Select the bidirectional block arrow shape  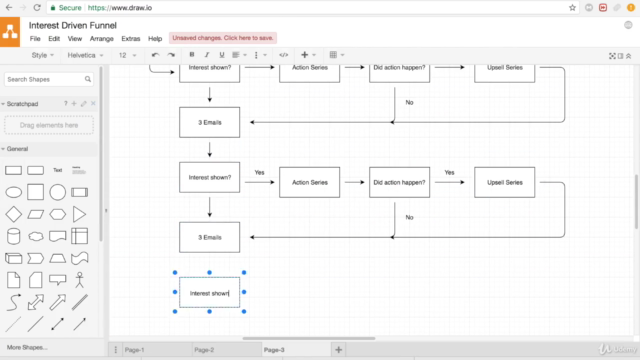click(36, 302)
